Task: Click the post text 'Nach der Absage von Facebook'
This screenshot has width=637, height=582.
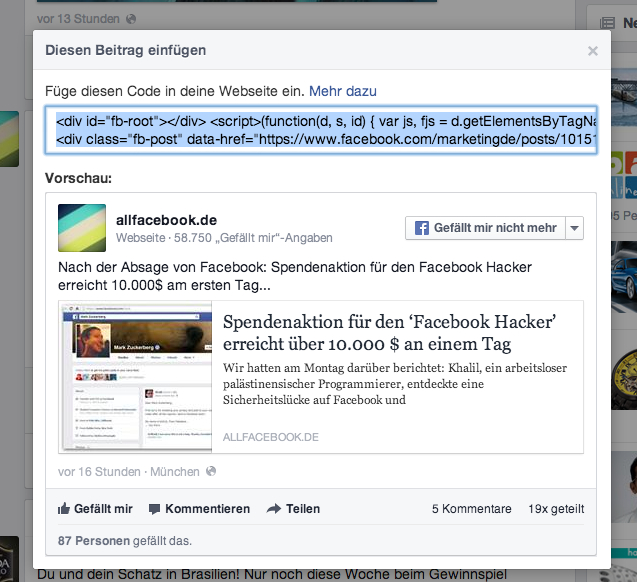Action: [x=295, y=276]
